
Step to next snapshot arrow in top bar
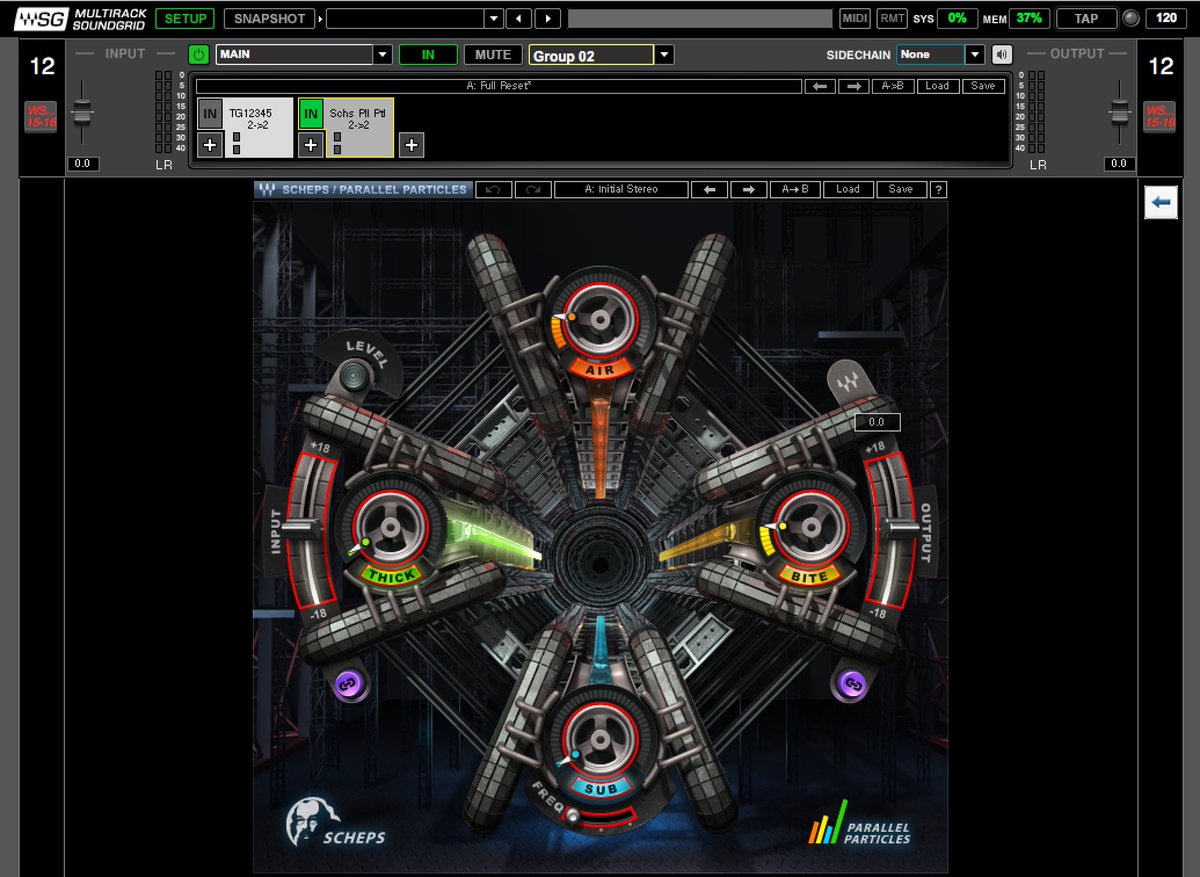pos(547,18)
